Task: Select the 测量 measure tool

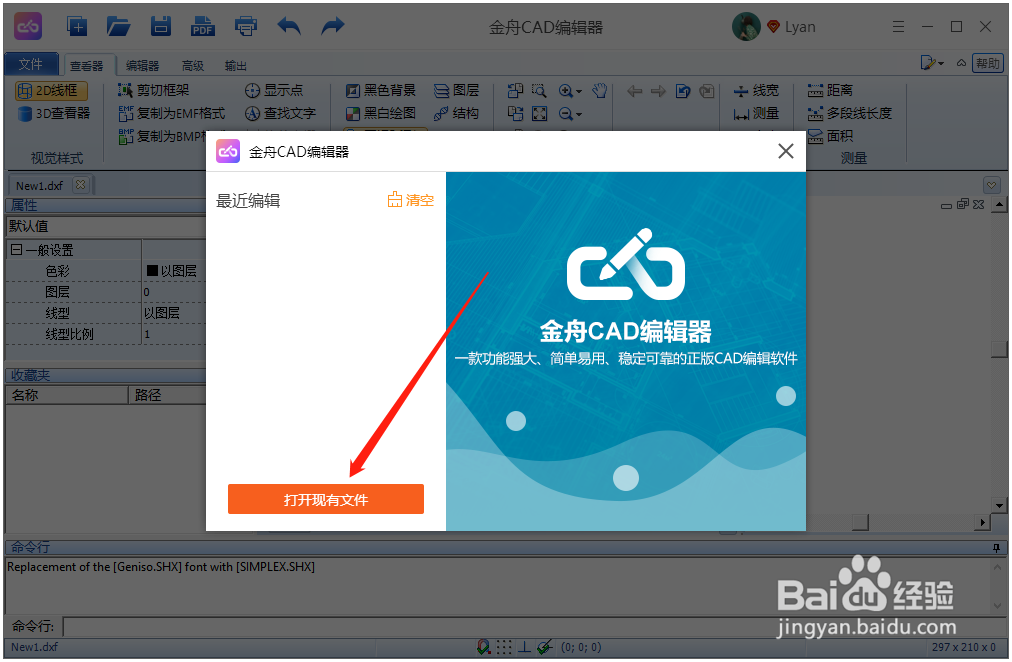Action: coord(756,114)
